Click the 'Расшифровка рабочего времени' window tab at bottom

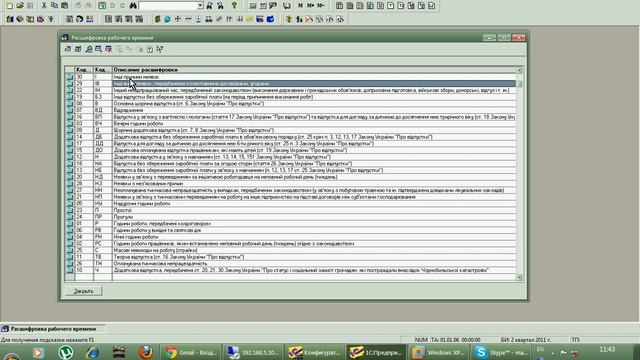pos(53,329)
